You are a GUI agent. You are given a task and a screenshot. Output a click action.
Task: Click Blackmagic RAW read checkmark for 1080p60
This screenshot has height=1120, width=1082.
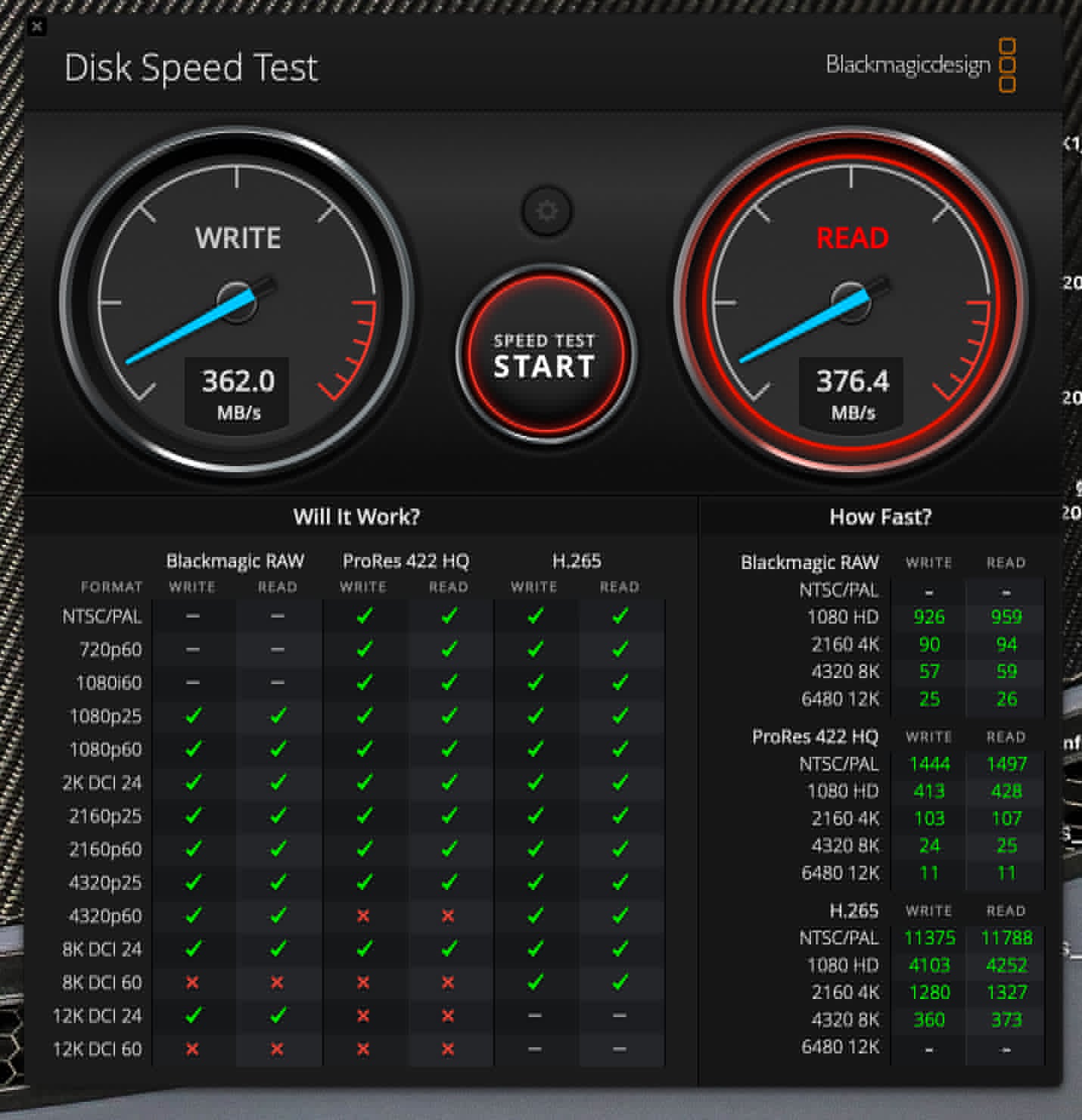pos(278,748)
